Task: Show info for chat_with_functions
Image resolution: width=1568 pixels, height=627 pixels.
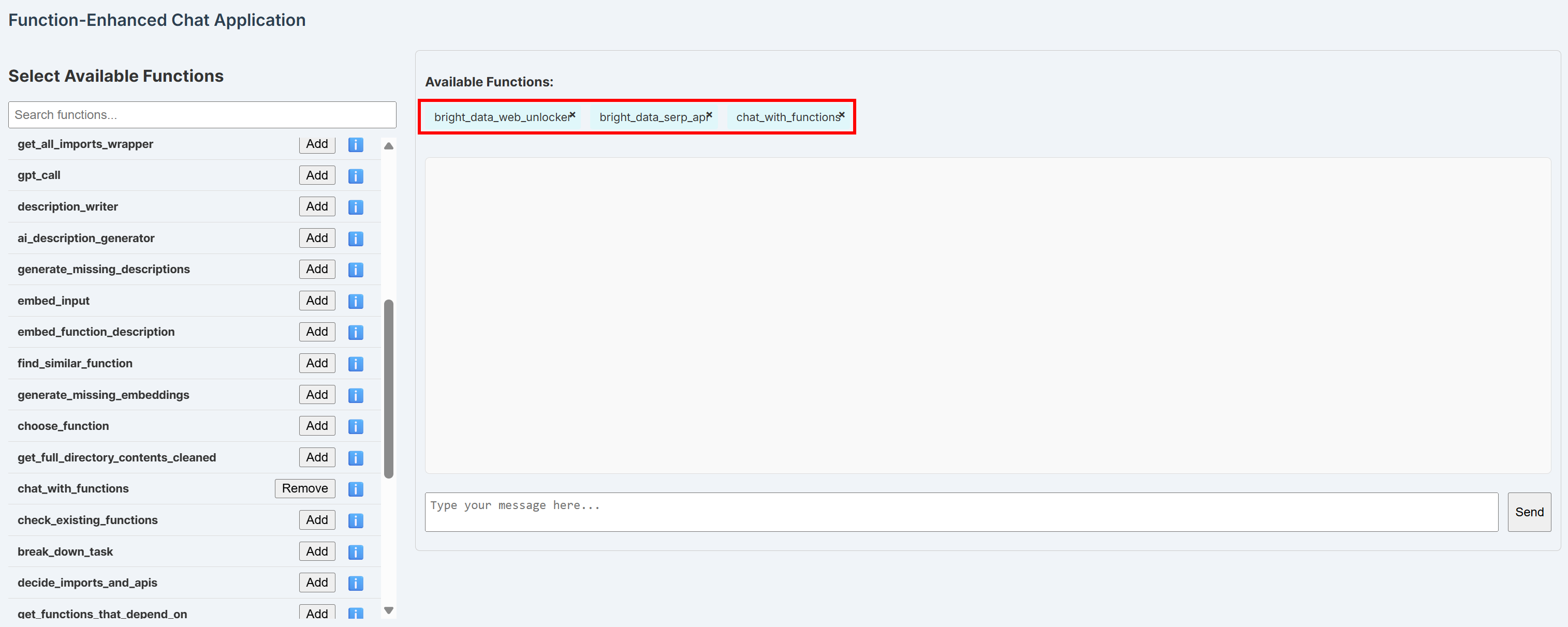Action: tap(356, 488)
